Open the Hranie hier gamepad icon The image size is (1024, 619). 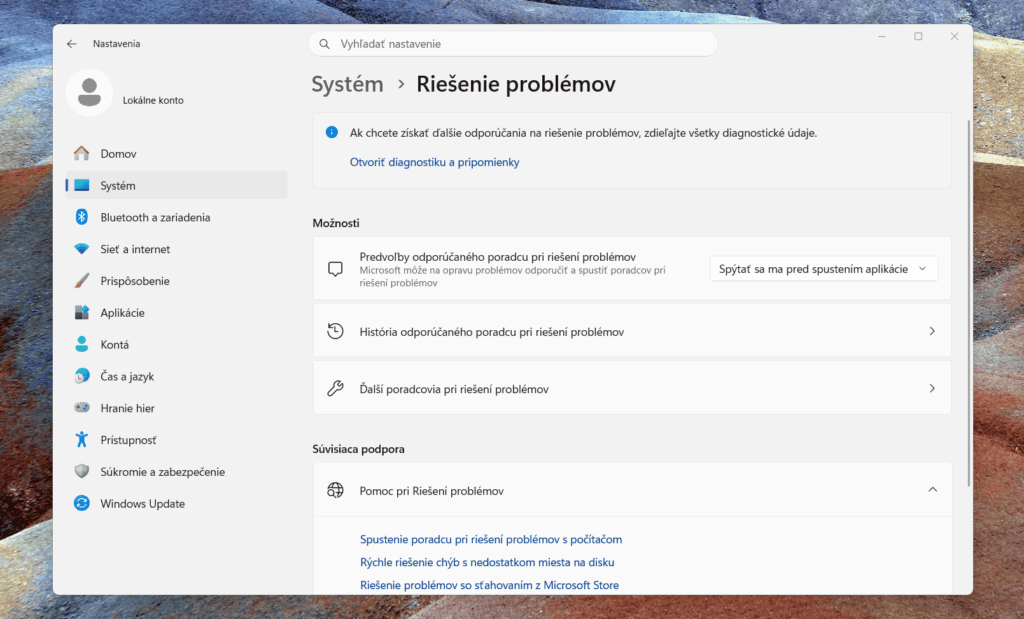82,407
